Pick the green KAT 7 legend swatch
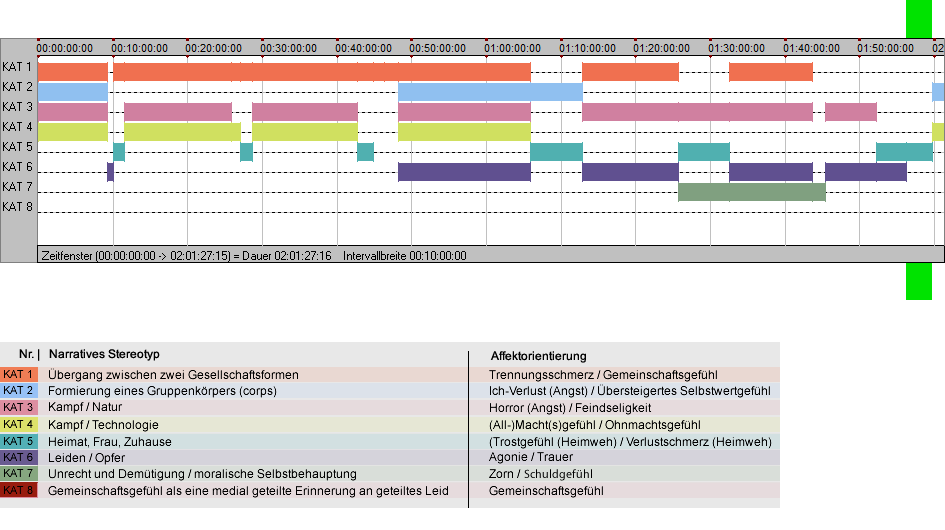The image size is (945, 530). coord(19,473)
